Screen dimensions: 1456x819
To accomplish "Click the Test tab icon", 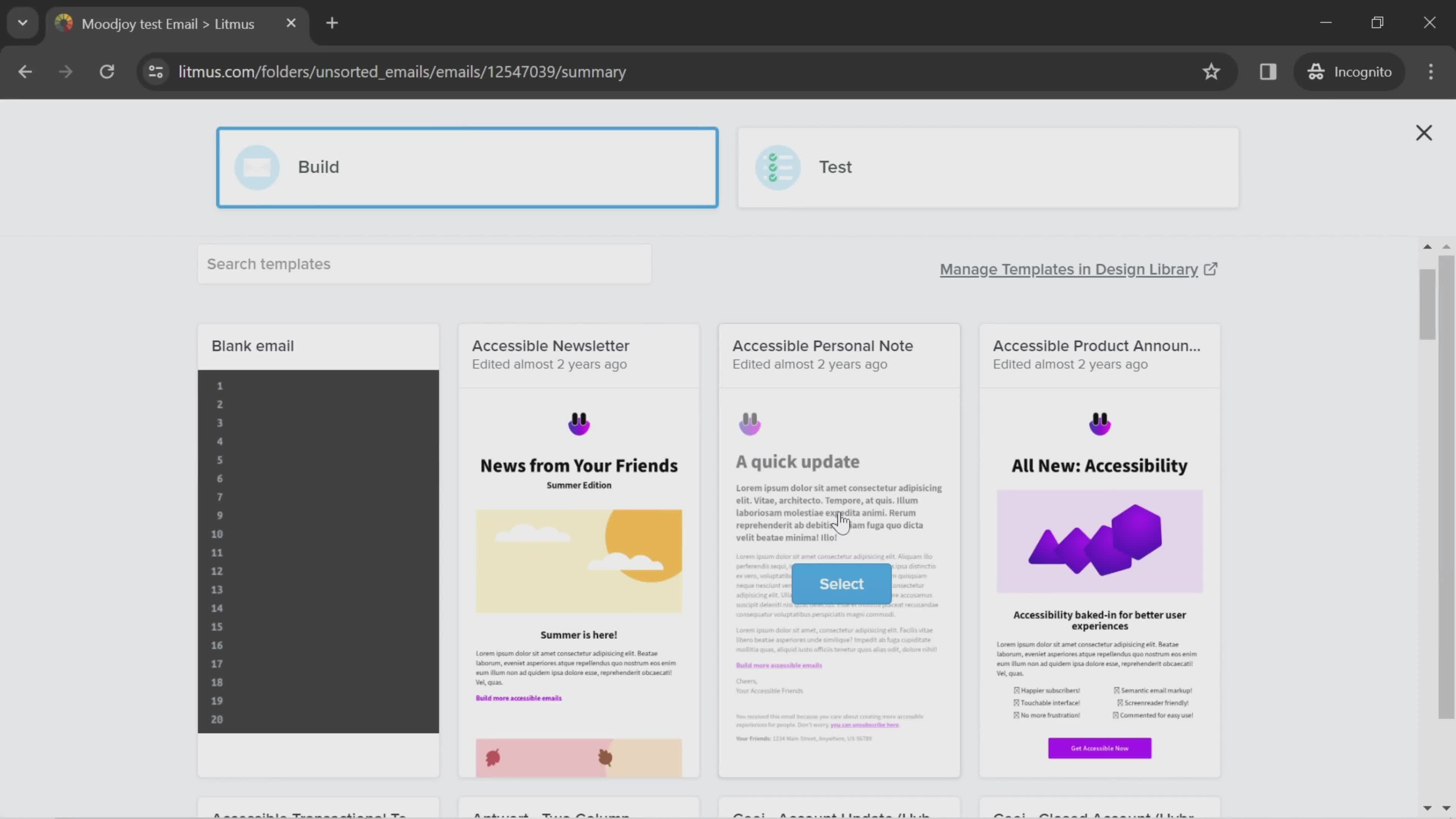I will pos(779,167).
